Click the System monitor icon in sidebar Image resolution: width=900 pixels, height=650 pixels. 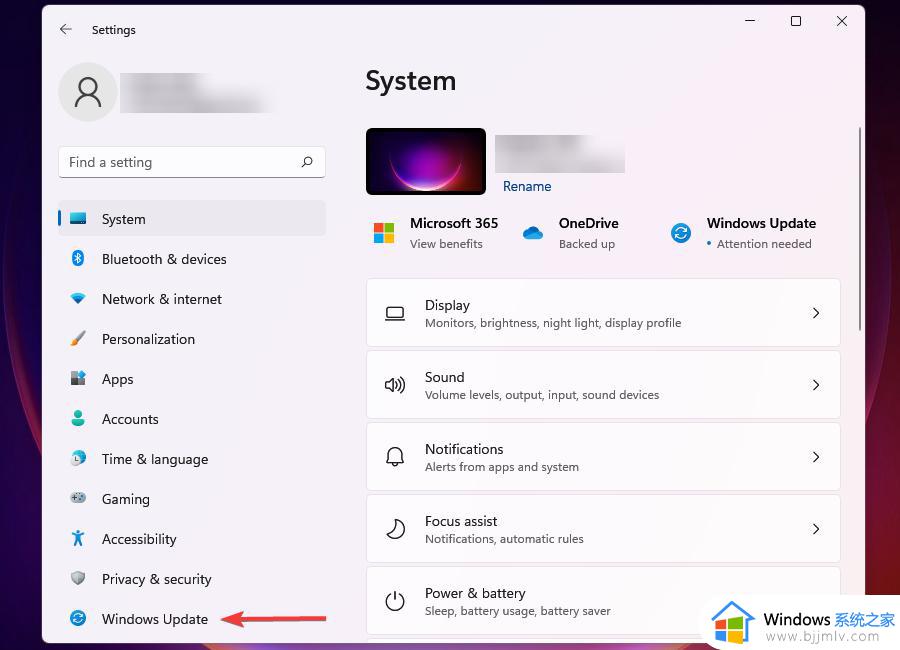[78, 219]
